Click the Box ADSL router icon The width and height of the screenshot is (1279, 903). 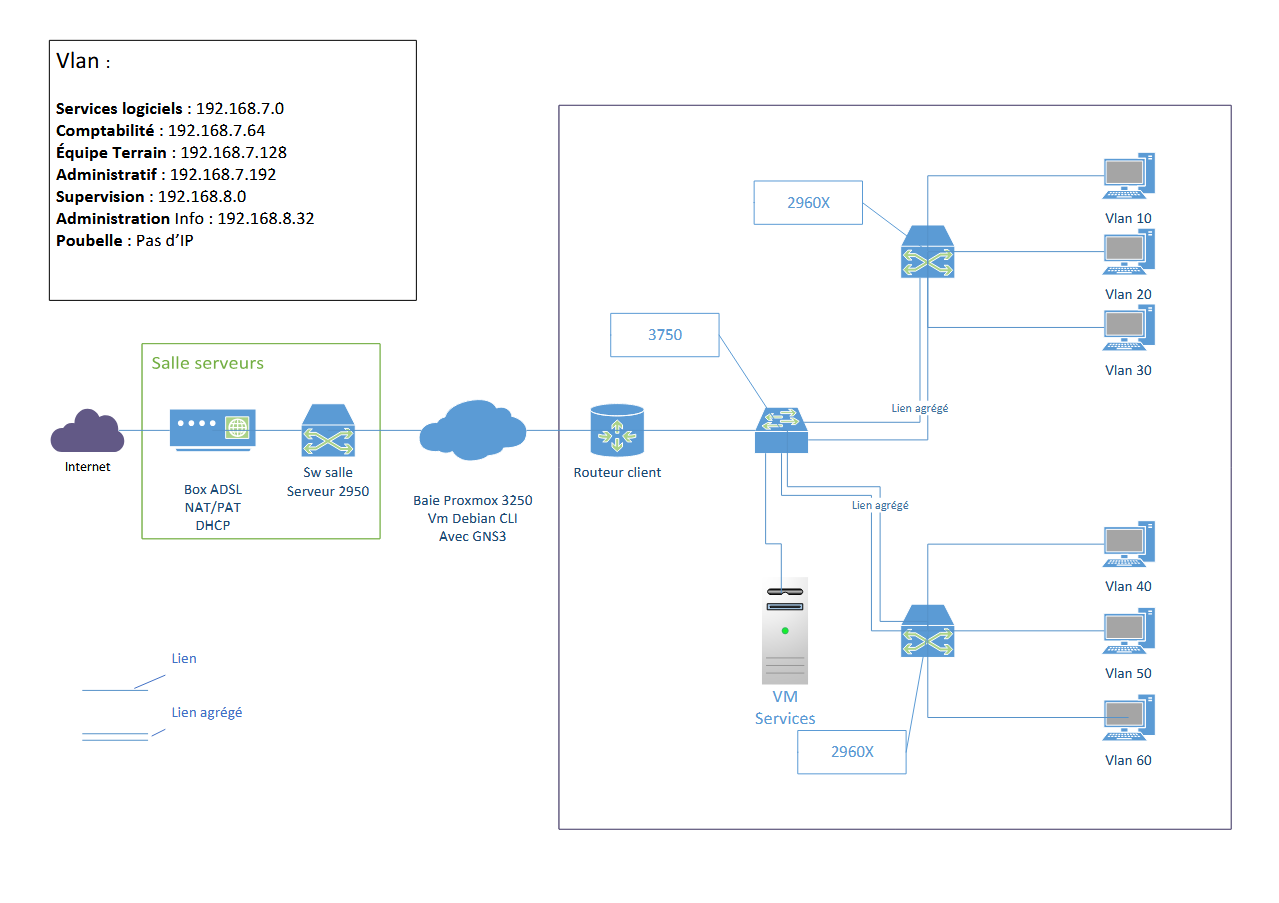pyautogui.click(x=212, y=428)
